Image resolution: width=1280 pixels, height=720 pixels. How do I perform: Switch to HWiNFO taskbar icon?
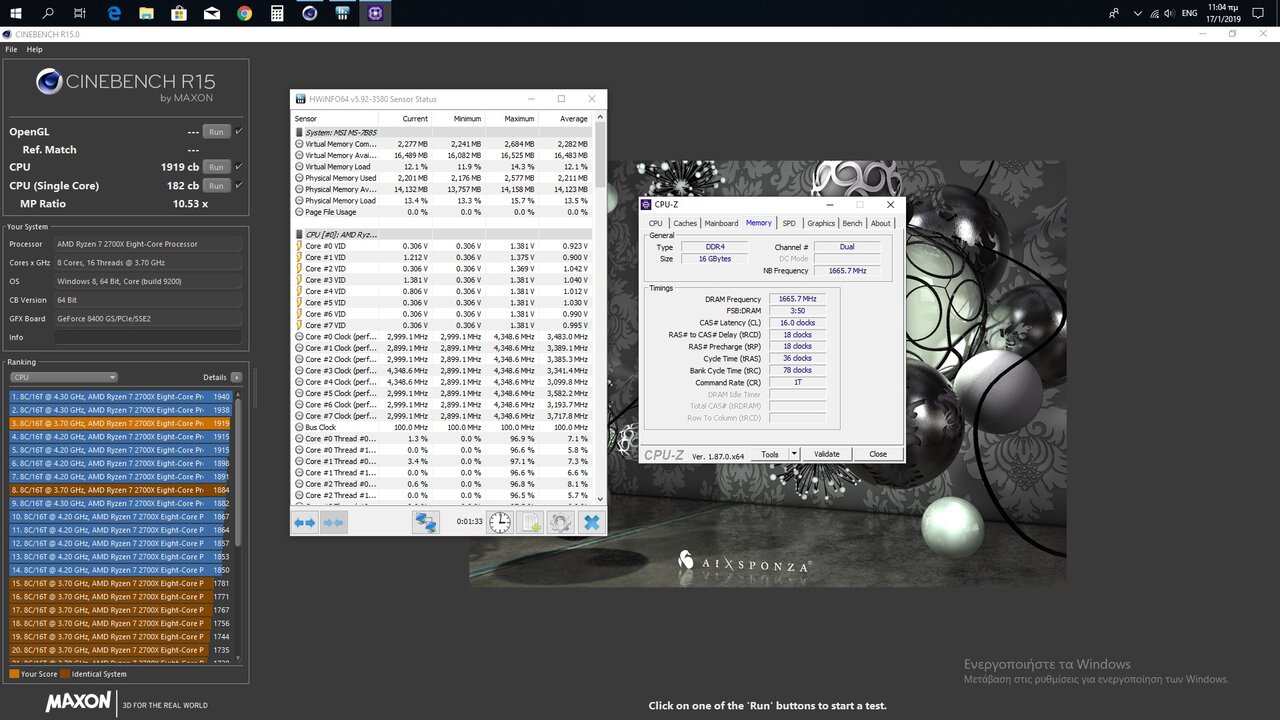click(343, 13)
